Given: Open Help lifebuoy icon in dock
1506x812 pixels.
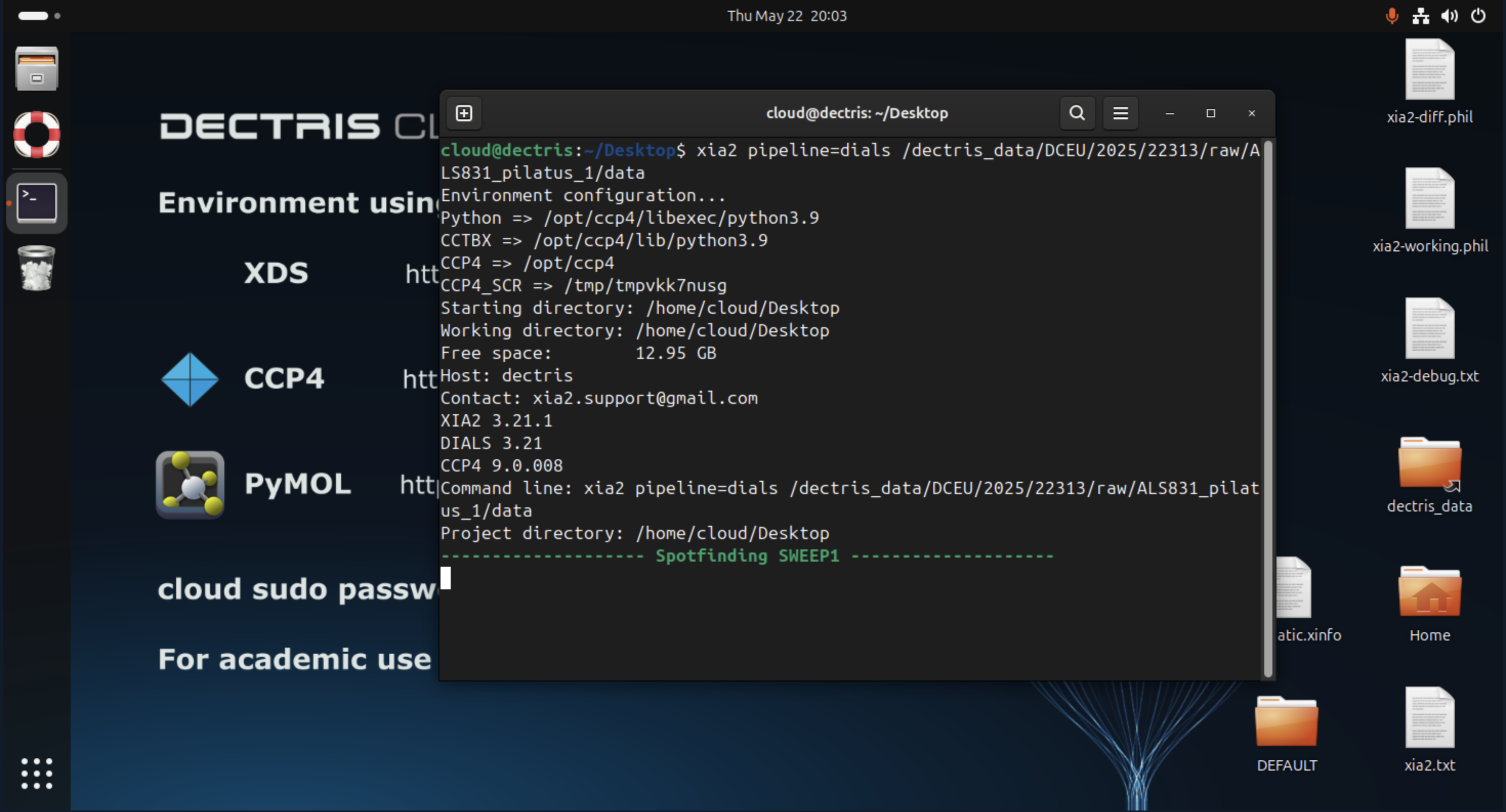Looking at the screenshot, I should 37,134.
